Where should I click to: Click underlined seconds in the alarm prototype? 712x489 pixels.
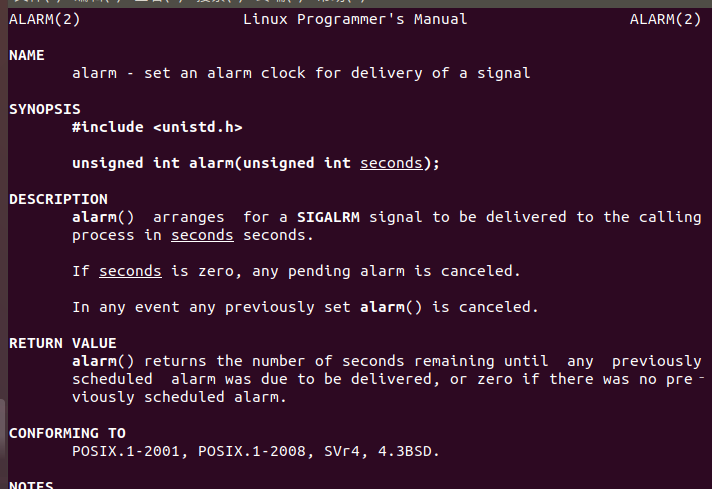391,163
